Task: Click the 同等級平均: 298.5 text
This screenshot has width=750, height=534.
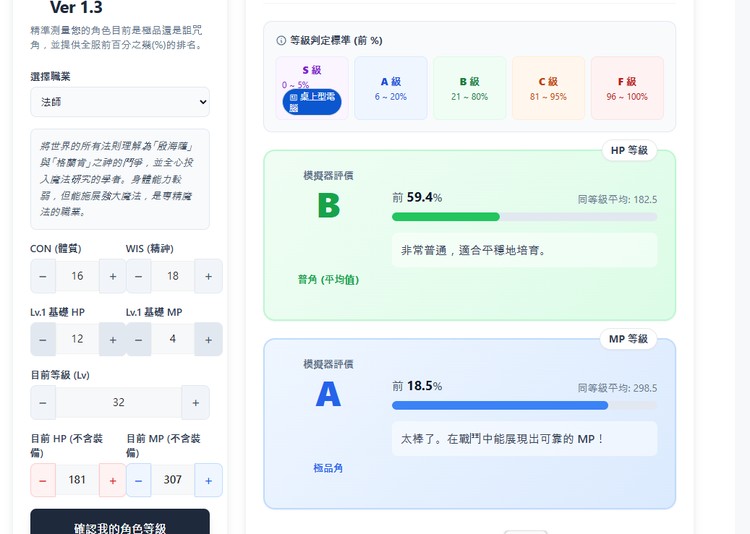Action: click(617, 388)
